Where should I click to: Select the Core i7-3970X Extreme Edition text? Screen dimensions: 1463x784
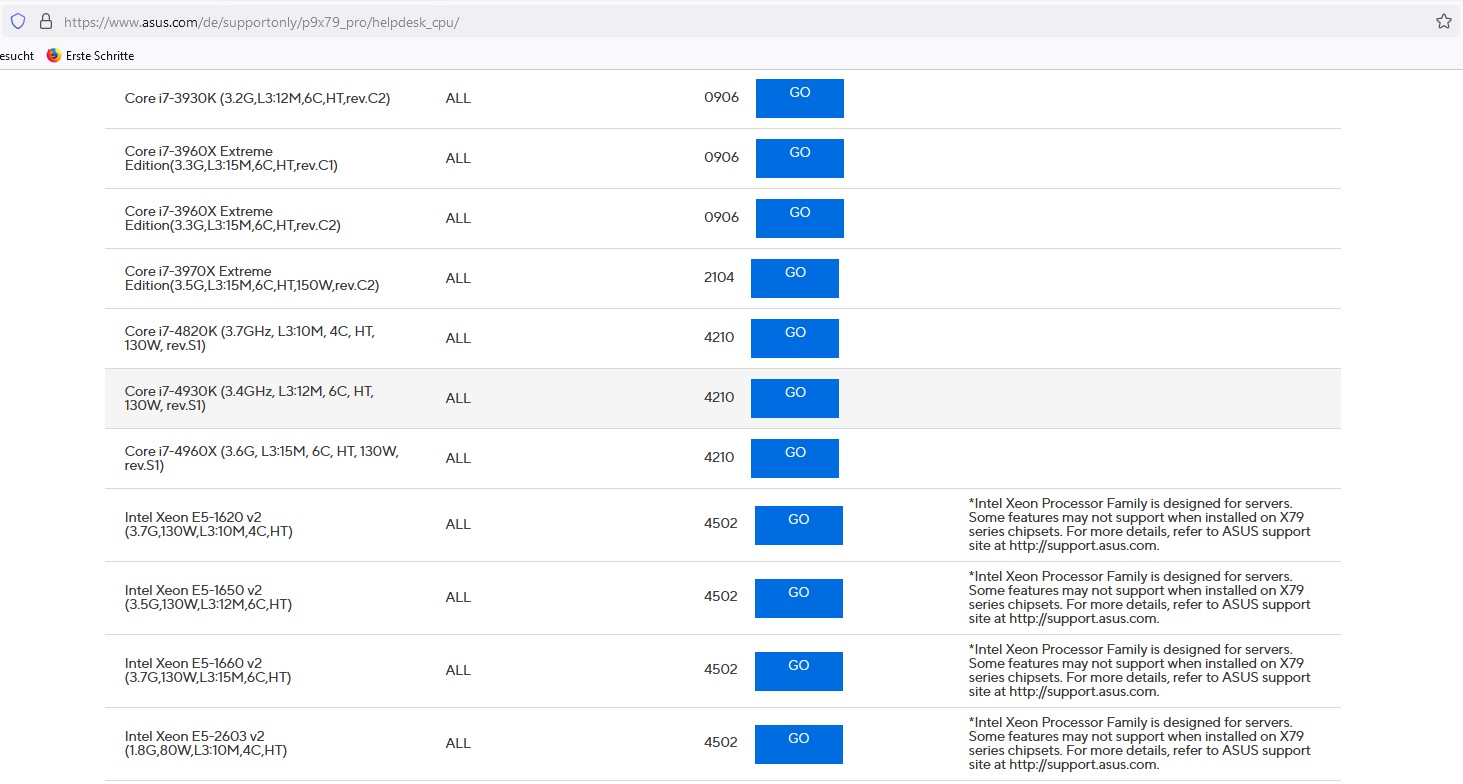click(x=252, y=278)
